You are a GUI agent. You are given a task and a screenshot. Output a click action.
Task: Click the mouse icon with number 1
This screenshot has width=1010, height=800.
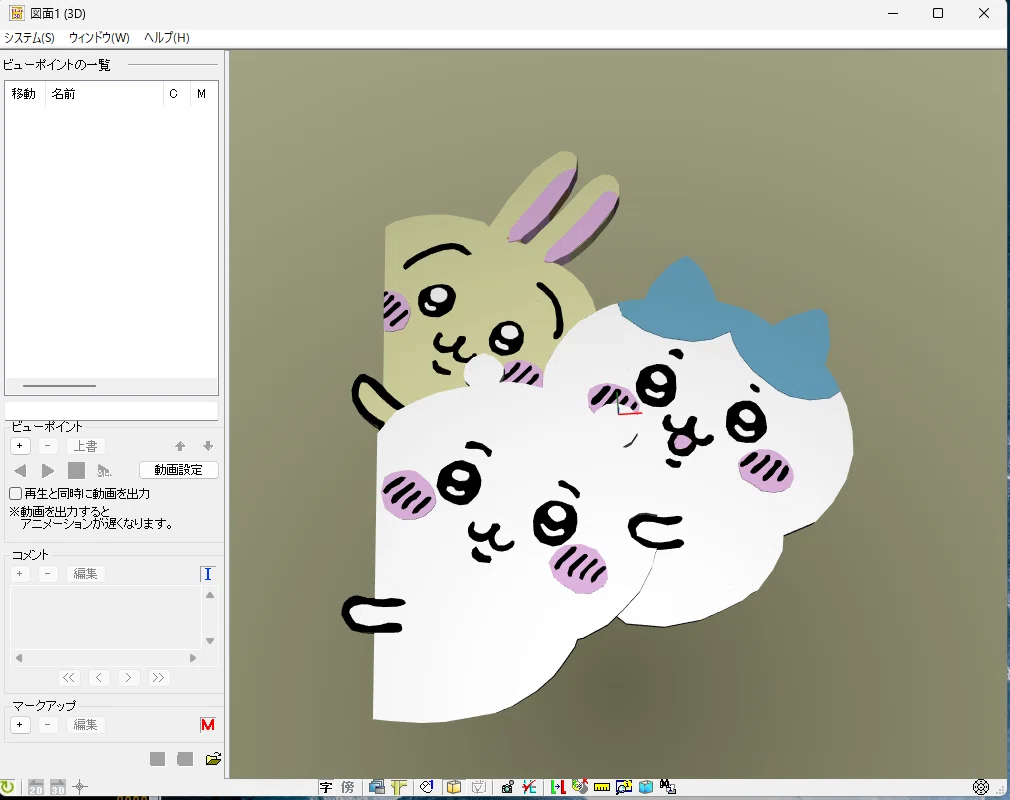(x=426, y=787)
